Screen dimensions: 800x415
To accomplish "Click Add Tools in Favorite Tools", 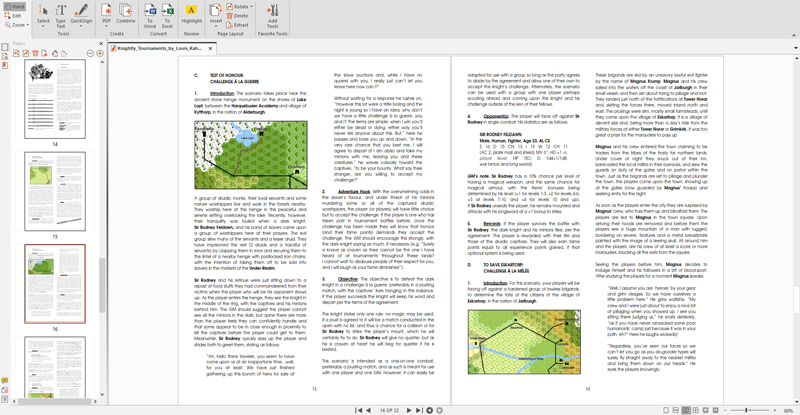I will coord(273,17).
